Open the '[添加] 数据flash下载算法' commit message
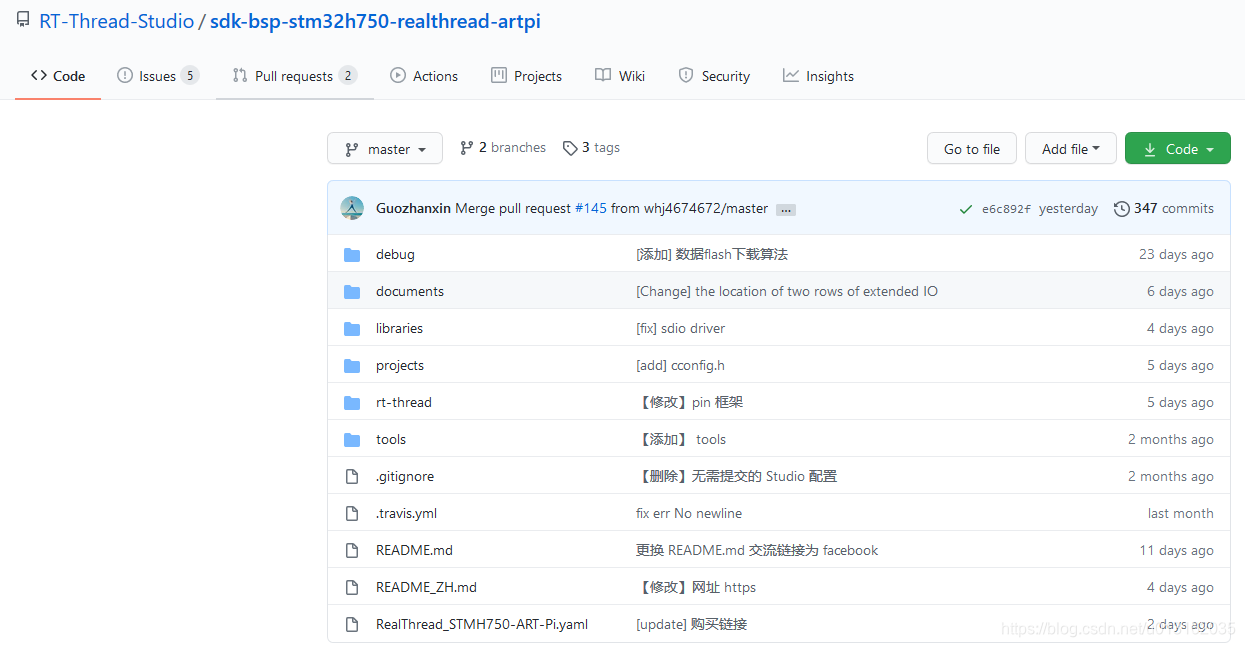This screenshot has height=647, width=1245. 712,255
